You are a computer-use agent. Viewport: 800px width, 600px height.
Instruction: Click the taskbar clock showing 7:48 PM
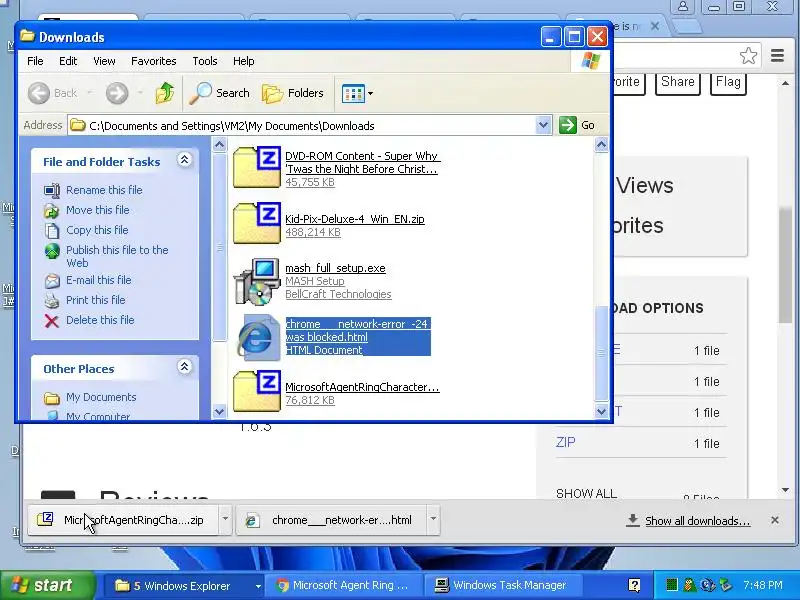coord(763,585)
